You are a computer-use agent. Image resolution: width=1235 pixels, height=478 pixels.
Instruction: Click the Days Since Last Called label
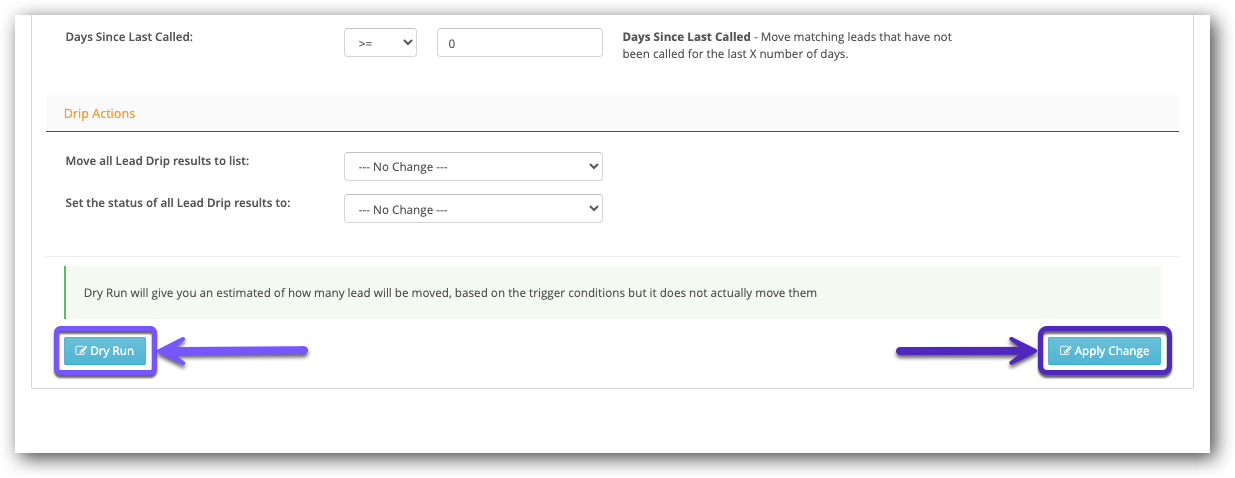tap(129, 37)
